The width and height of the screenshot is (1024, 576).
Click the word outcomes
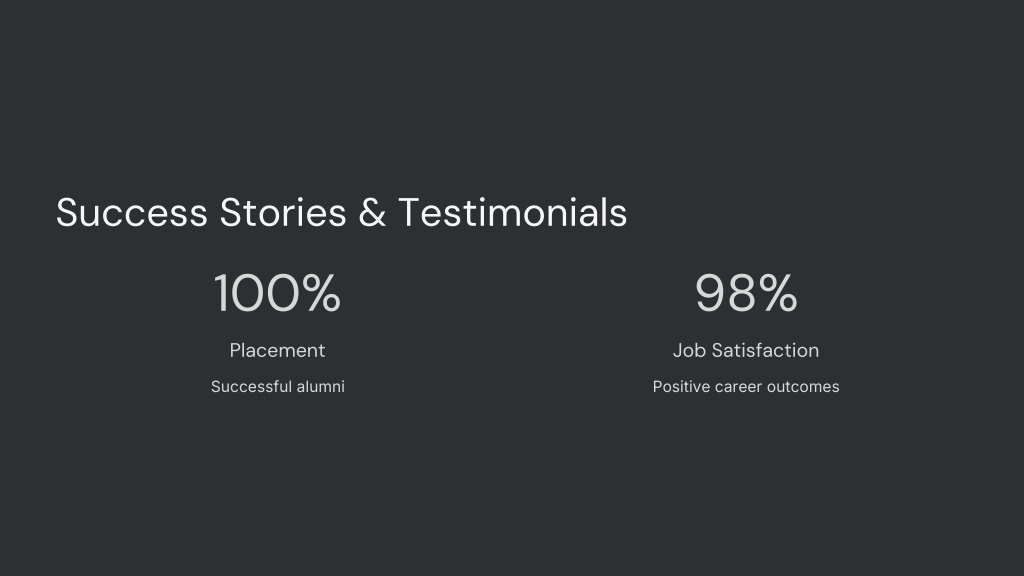click(803, 387)
